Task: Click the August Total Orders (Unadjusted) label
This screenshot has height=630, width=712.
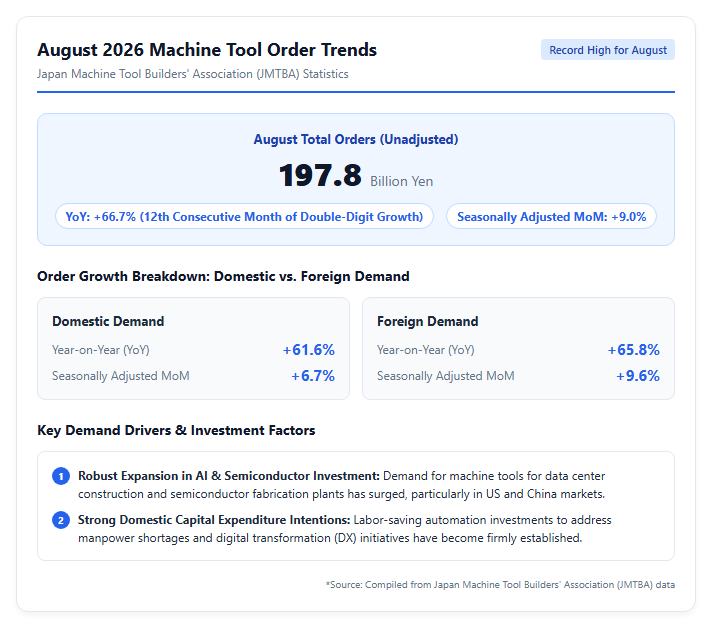Action: click(356, 139)
